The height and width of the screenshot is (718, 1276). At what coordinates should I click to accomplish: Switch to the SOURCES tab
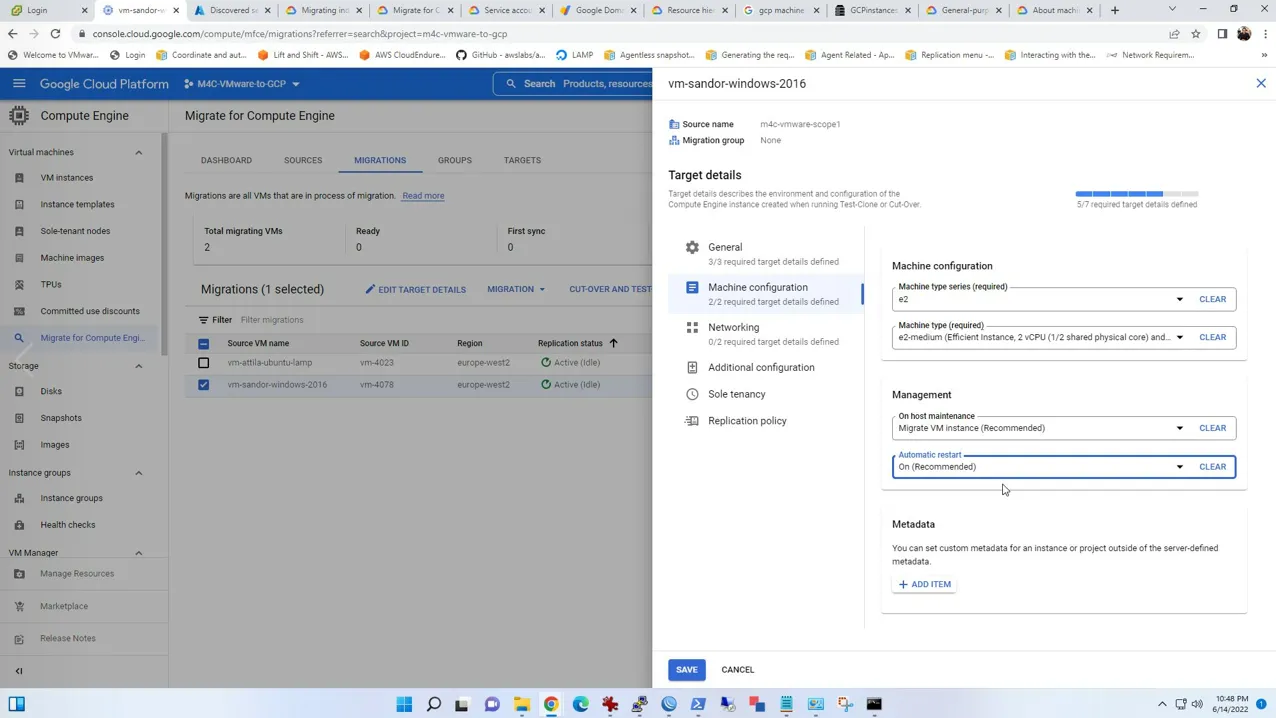[x=303, y=160]
